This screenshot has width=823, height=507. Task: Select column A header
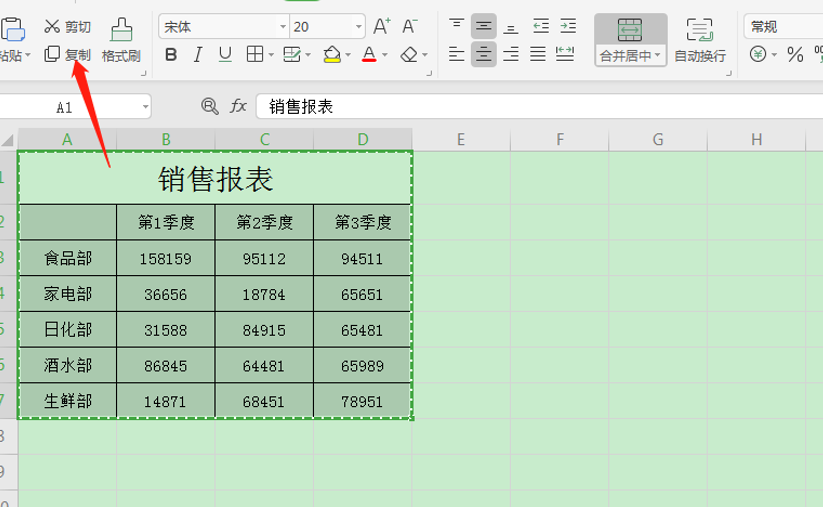pyautogui.click(x=67, y=140)
